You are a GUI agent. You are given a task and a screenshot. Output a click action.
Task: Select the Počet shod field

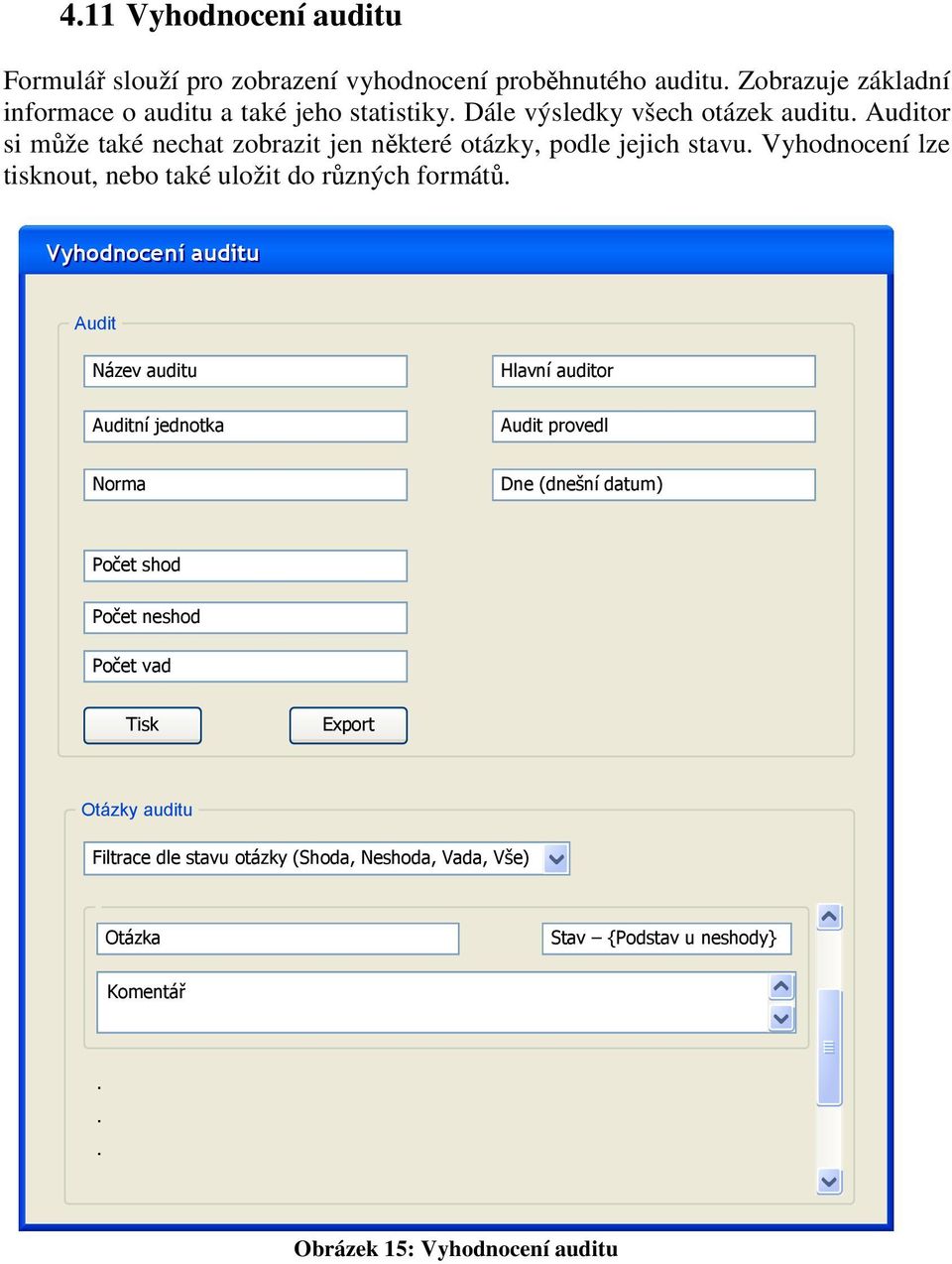(x=245, y=566)
